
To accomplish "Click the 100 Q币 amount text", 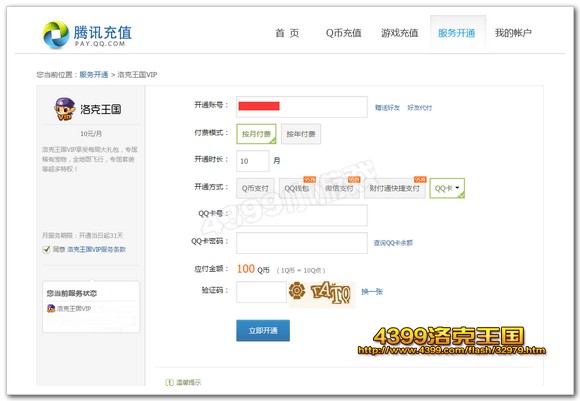I will tap(253, 269).
